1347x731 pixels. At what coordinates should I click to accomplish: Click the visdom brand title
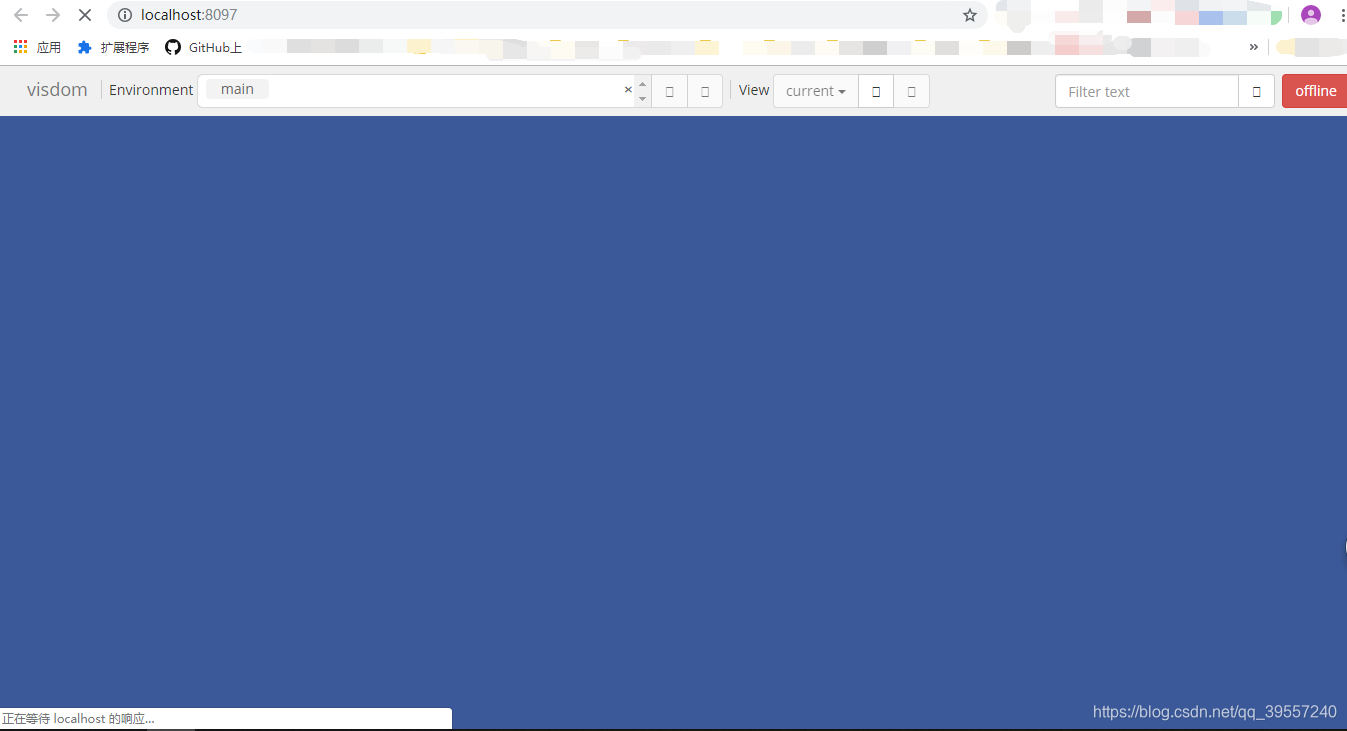57,90
